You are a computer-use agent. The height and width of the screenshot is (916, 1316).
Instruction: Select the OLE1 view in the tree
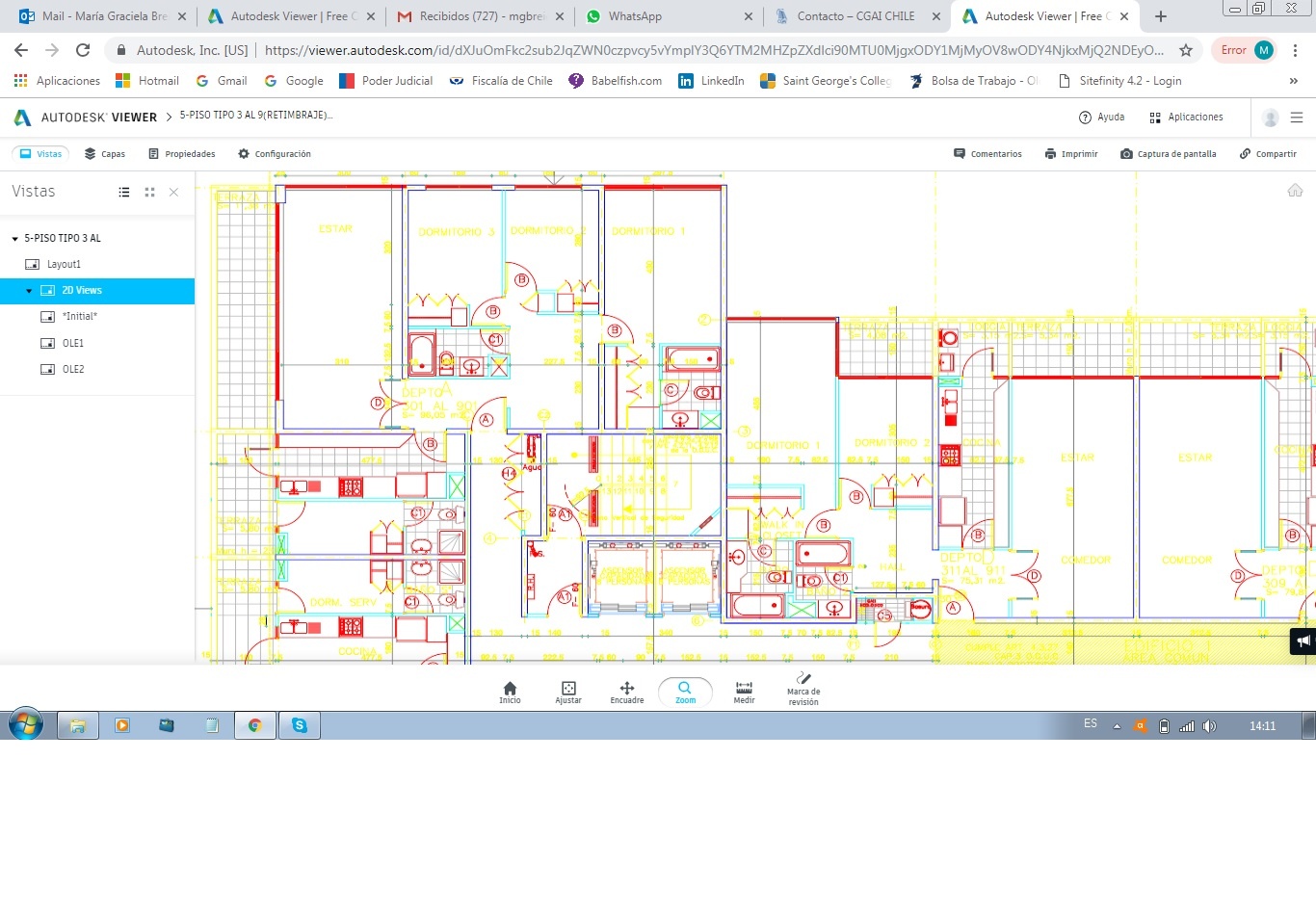tap(73, 344)
